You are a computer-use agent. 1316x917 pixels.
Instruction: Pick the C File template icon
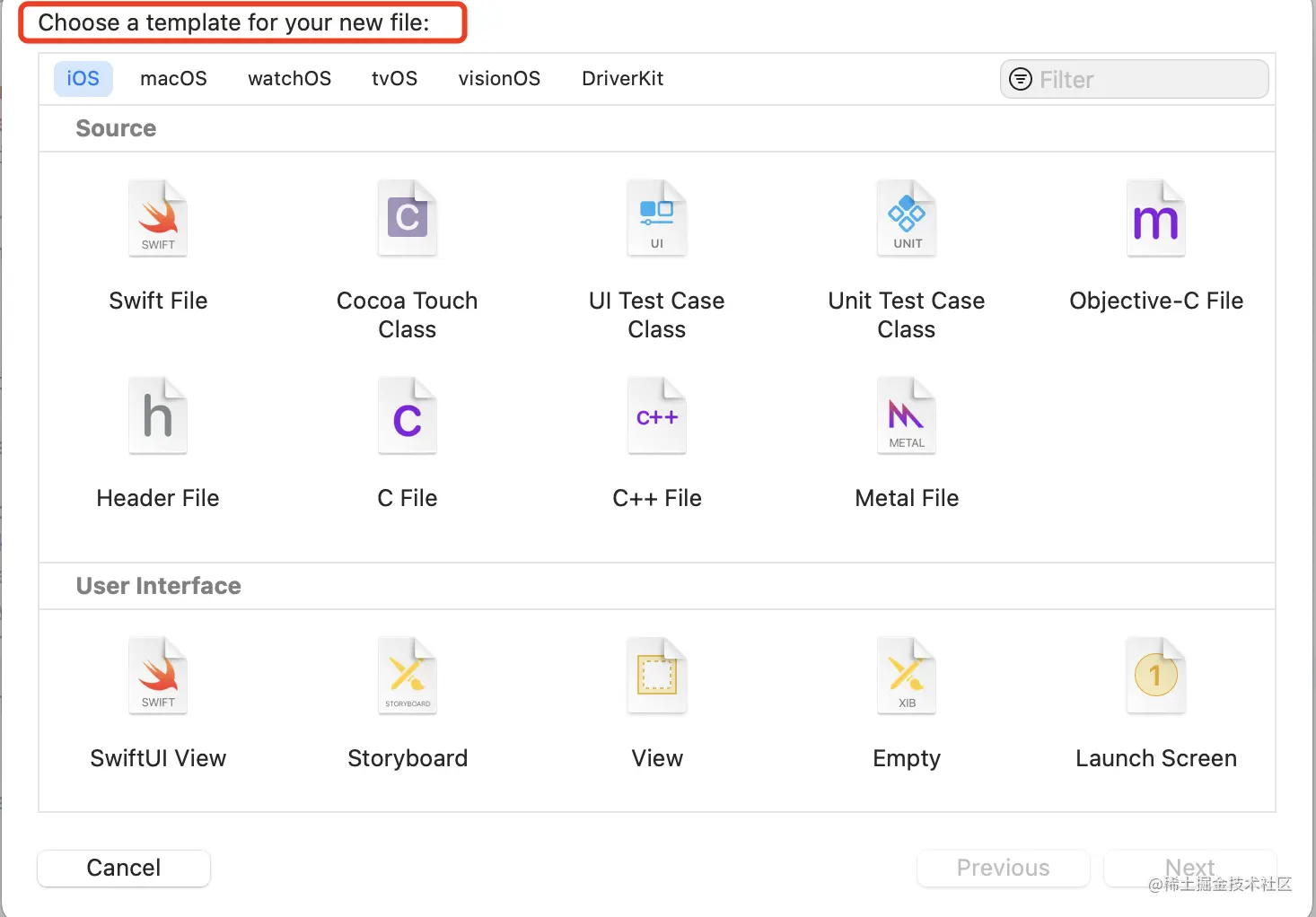[408, 416]
